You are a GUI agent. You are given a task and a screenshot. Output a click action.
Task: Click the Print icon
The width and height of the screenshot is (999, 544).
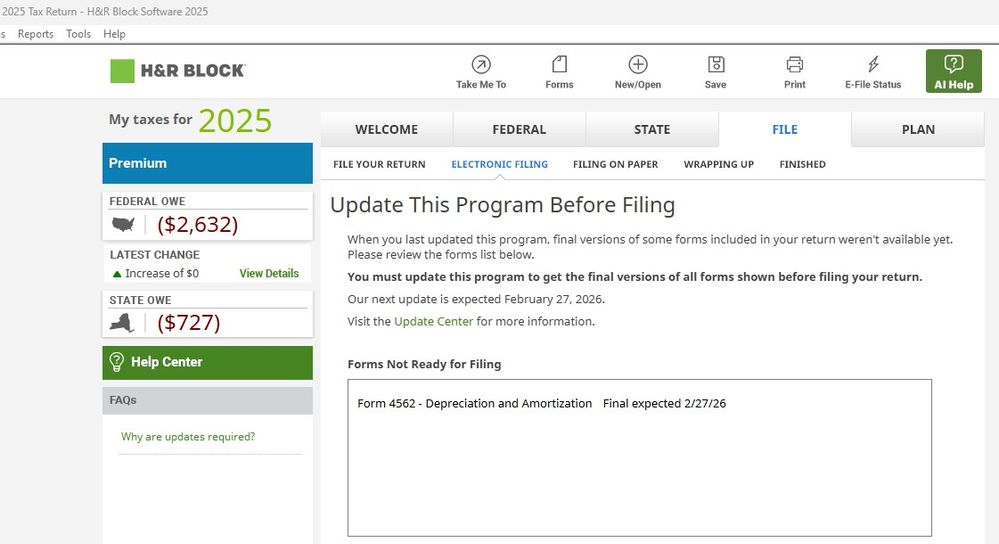pos(794,65)
